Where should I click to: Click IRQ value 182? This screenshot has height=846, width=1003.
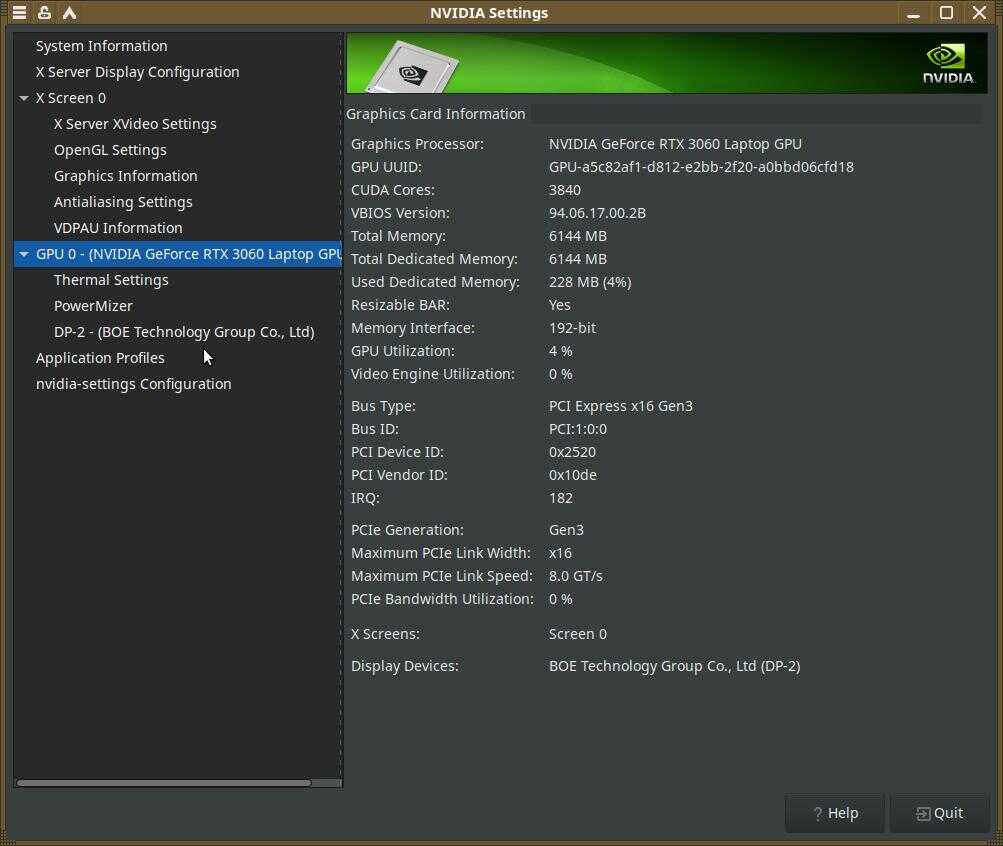[560, 499]
